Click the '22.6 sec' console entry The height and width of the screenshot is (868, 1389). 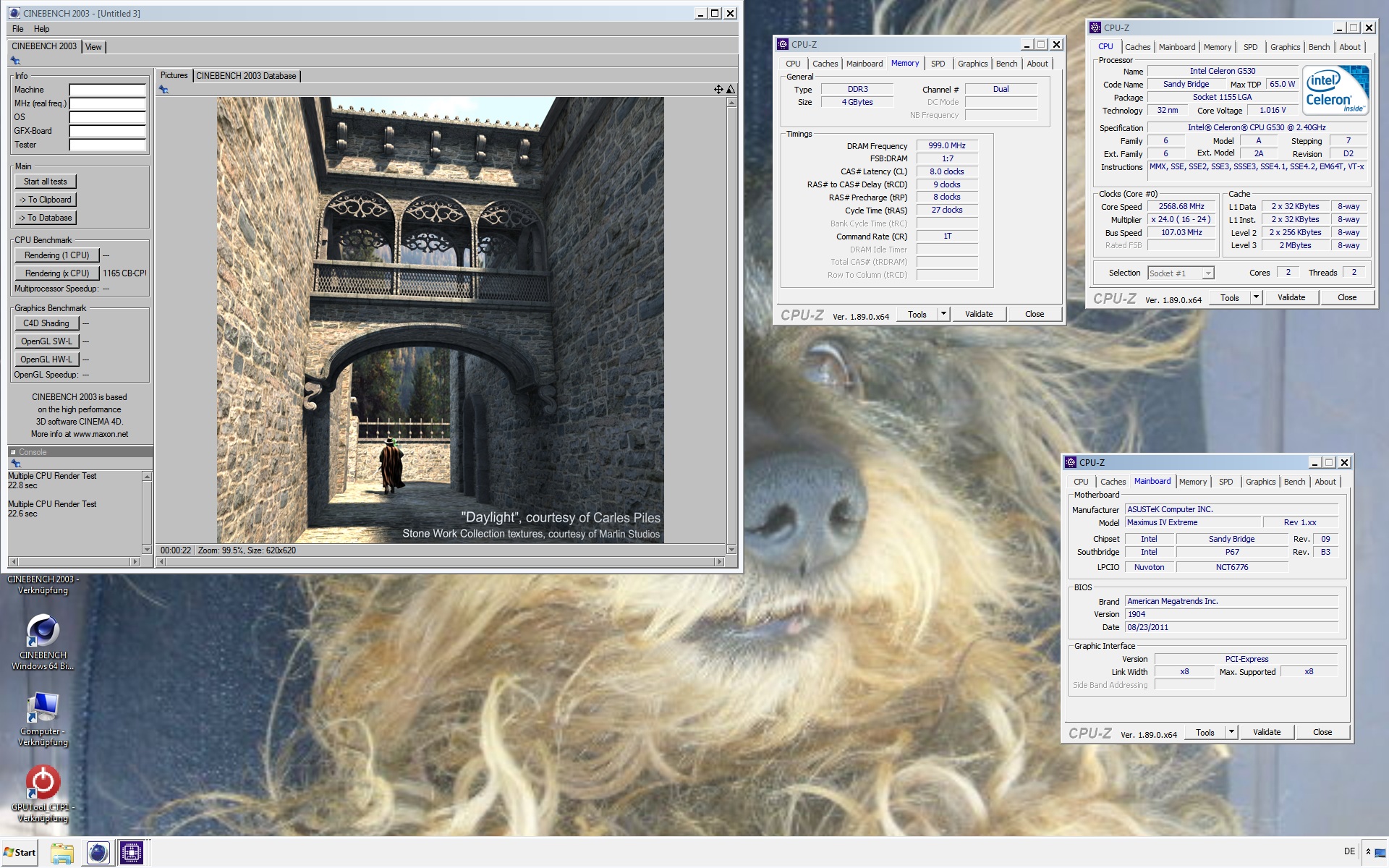coord(22,514)
